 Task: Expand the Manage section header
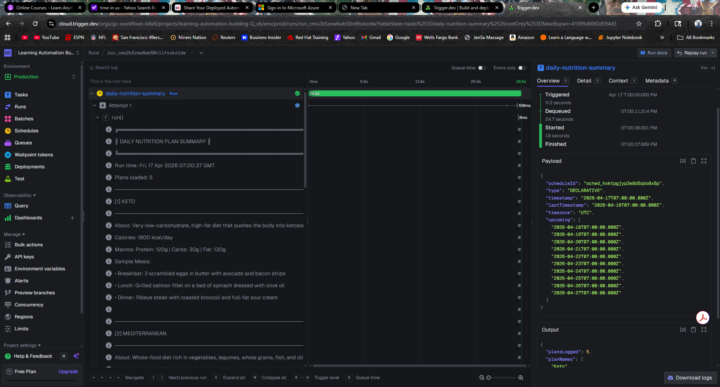(14, 234)
